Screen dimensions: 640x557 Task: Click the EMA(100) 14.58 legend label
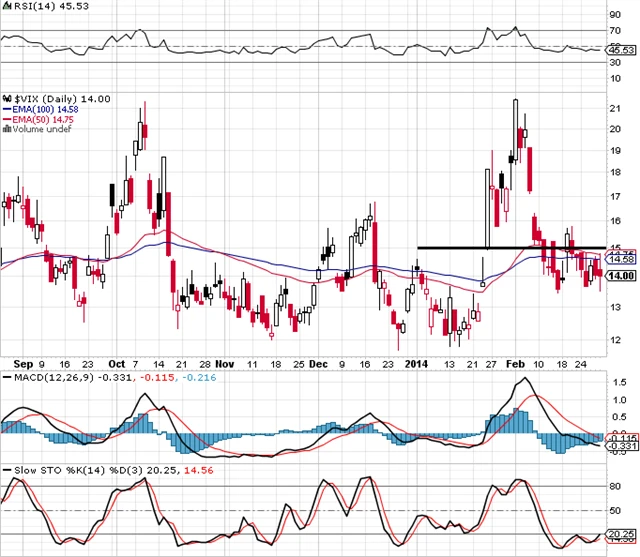click(x=44, y=109)
